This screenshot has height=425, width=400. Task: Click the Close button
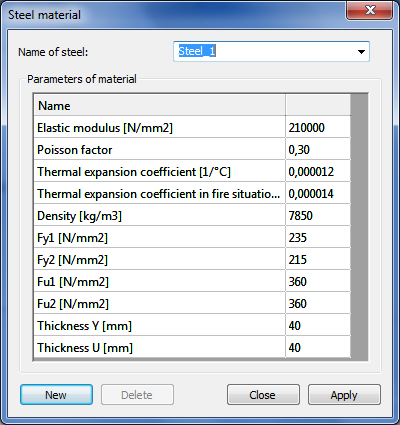(263, 395)
